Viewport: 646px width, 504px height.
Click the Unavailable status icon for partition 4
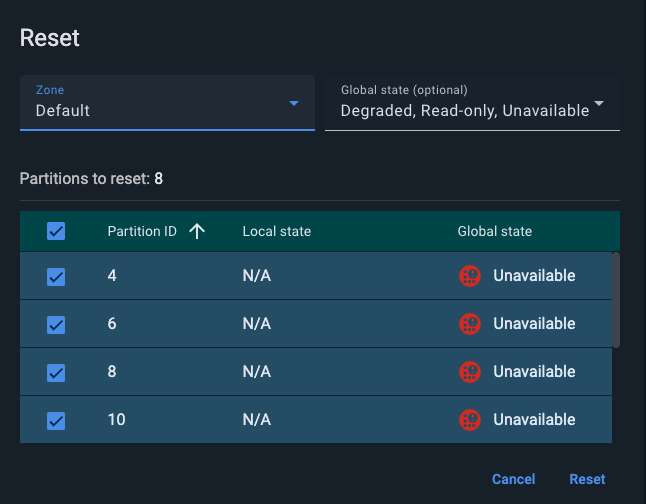click(470, 276)
